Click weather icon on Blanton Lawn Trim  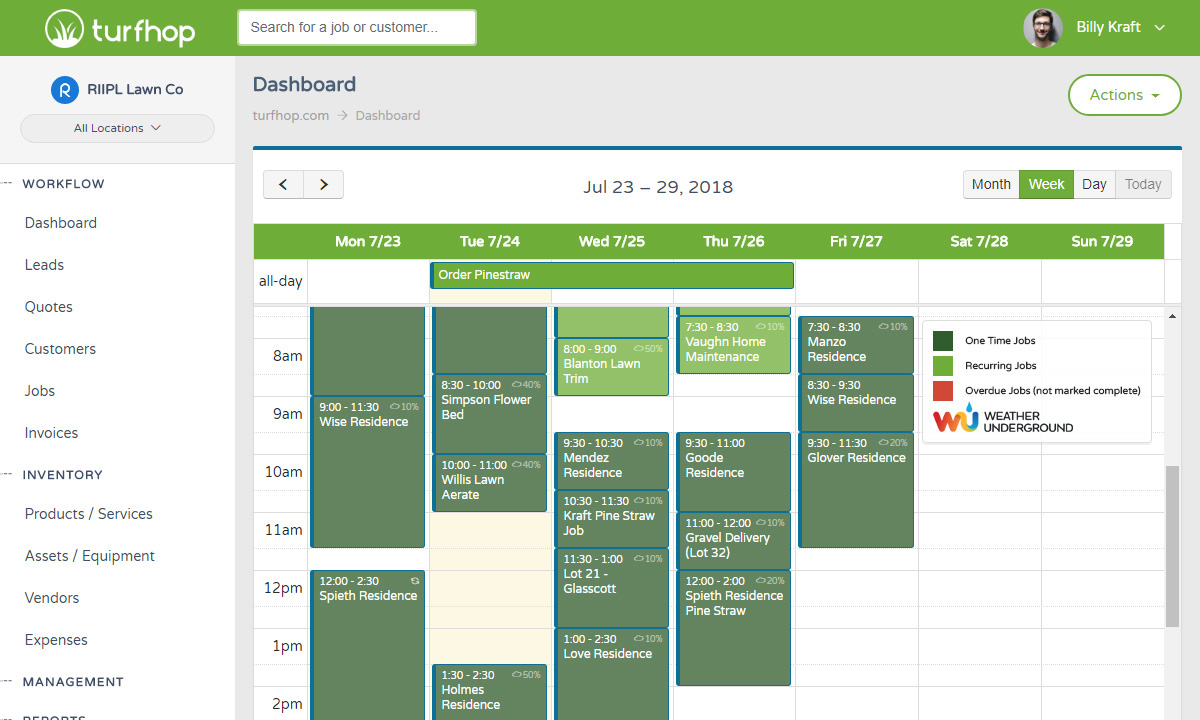click(x=639, y=349)
